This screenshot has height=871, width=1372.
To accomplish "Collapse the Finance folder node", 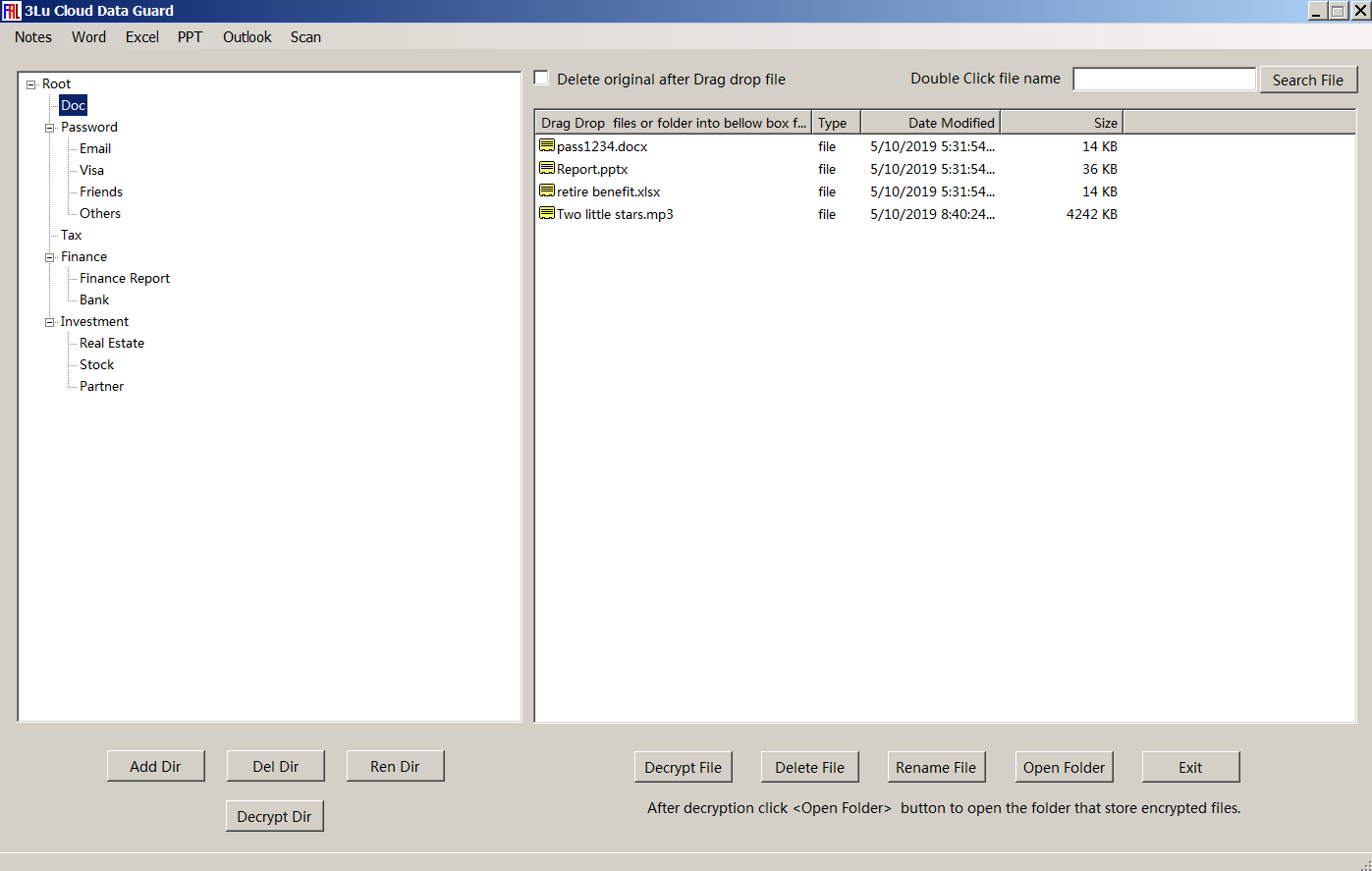I will coord(50,257).
